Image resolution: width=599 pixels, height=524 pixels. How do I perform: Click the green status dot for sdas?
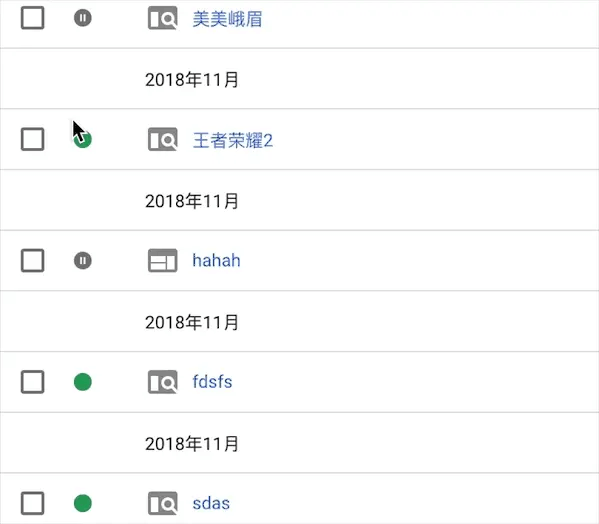[83, 503]
